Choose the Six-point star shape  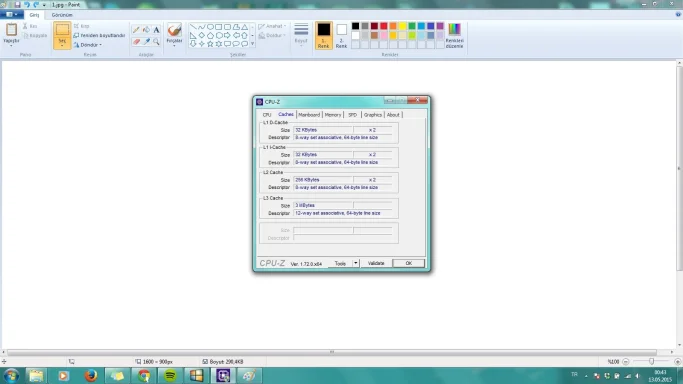click(x=219, y=44)
